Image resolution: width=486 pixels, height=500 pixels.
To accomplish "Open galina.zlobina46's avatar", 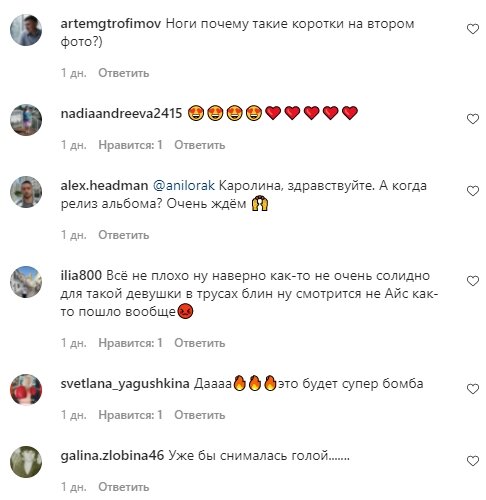I will (26, 462).
